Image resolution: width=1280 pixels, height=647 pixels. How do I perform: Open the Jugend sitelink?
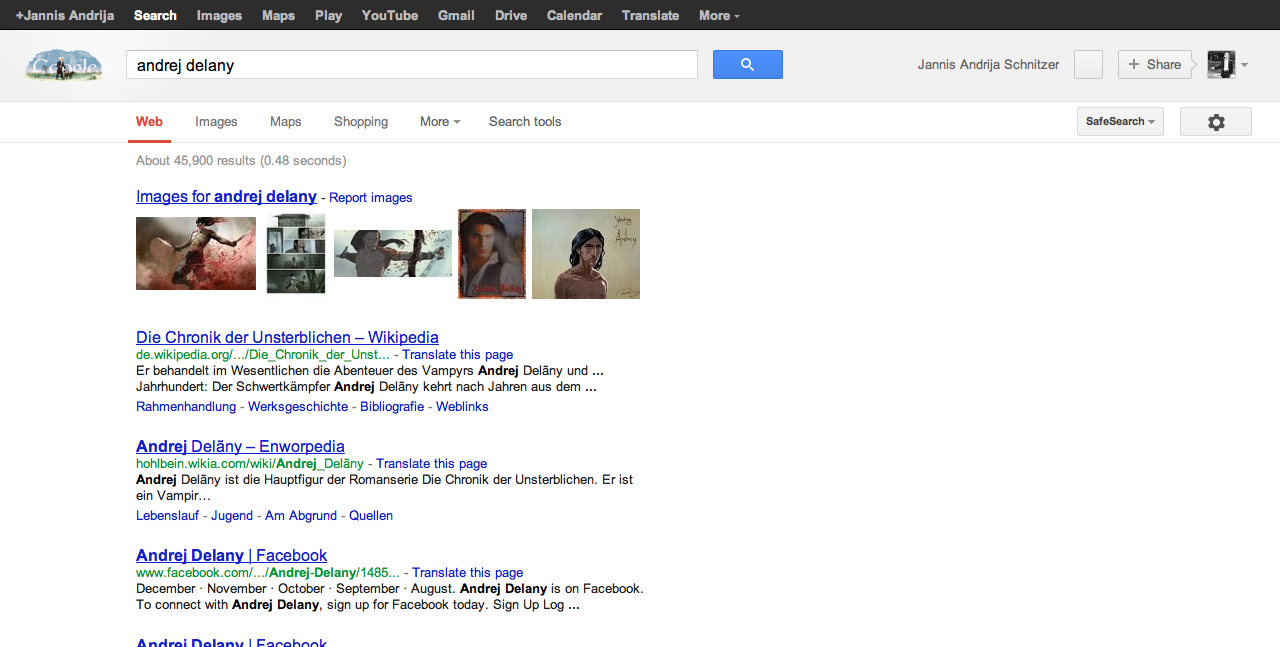point(233,516)
